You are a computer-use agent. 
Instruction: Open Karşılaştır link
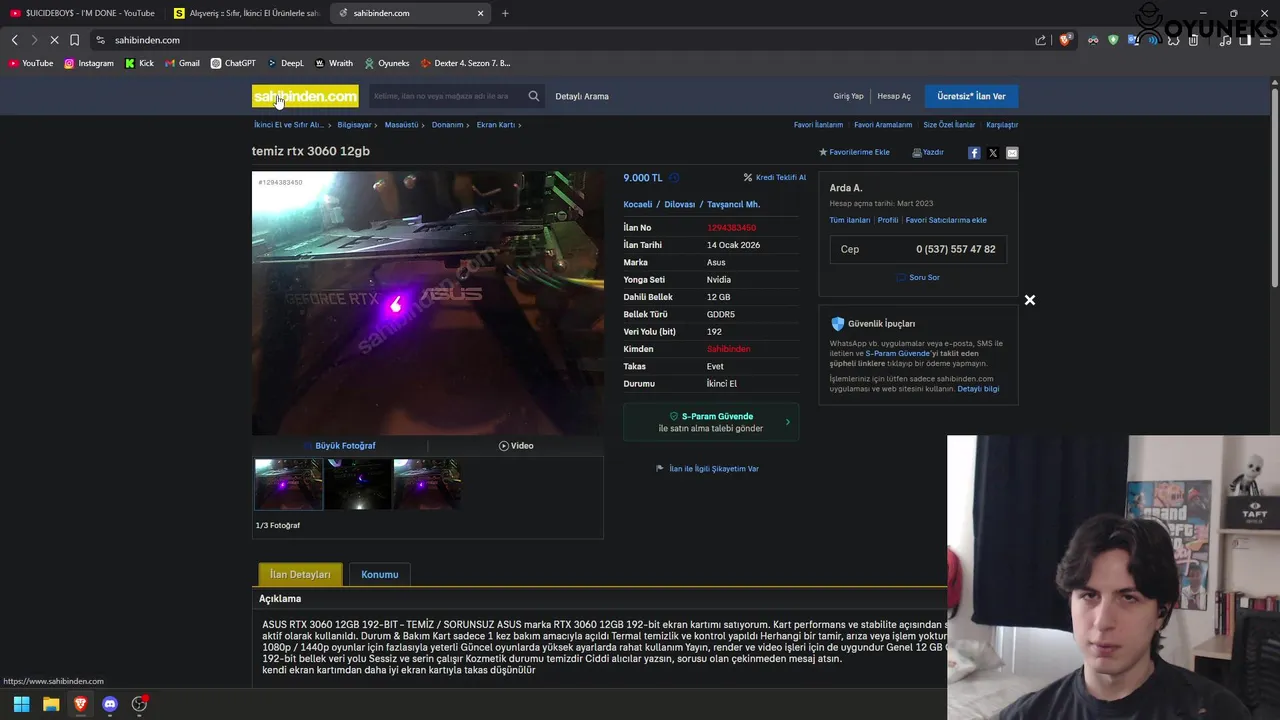(1002, 125)
